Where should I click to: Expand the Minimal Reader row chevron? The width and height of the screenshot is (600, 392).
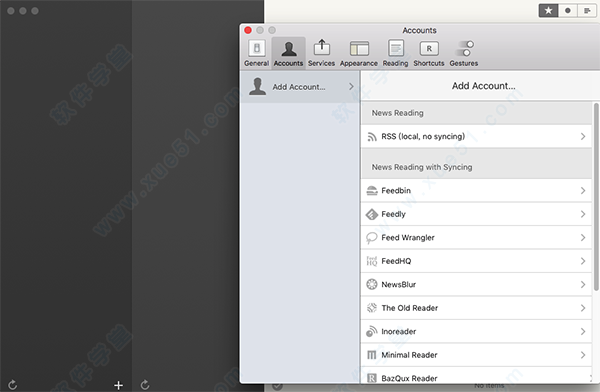[x=583, y=355]
